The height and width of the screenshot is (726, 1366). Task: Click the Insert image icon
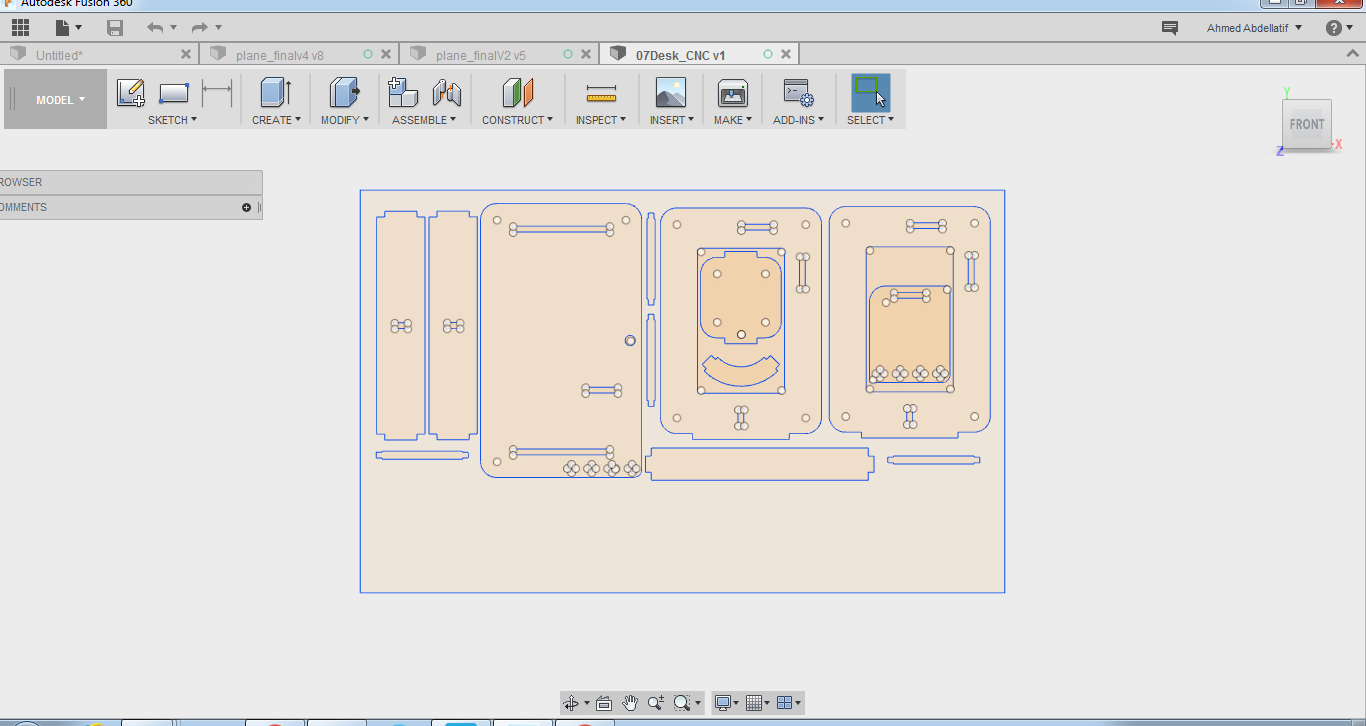pos(670,93)
